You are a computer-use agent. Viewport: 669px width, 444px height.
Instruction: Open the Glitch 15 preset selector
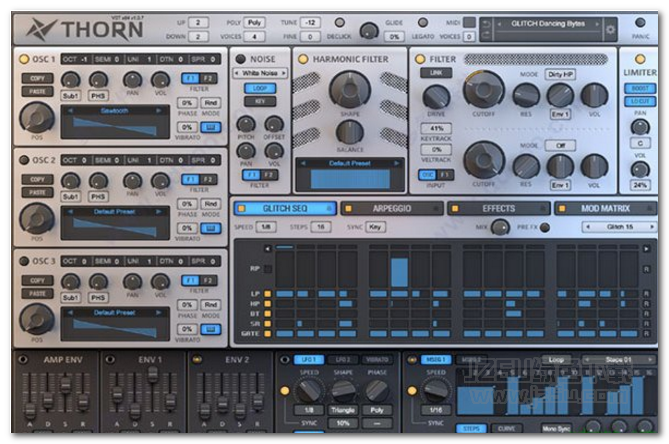620,227
